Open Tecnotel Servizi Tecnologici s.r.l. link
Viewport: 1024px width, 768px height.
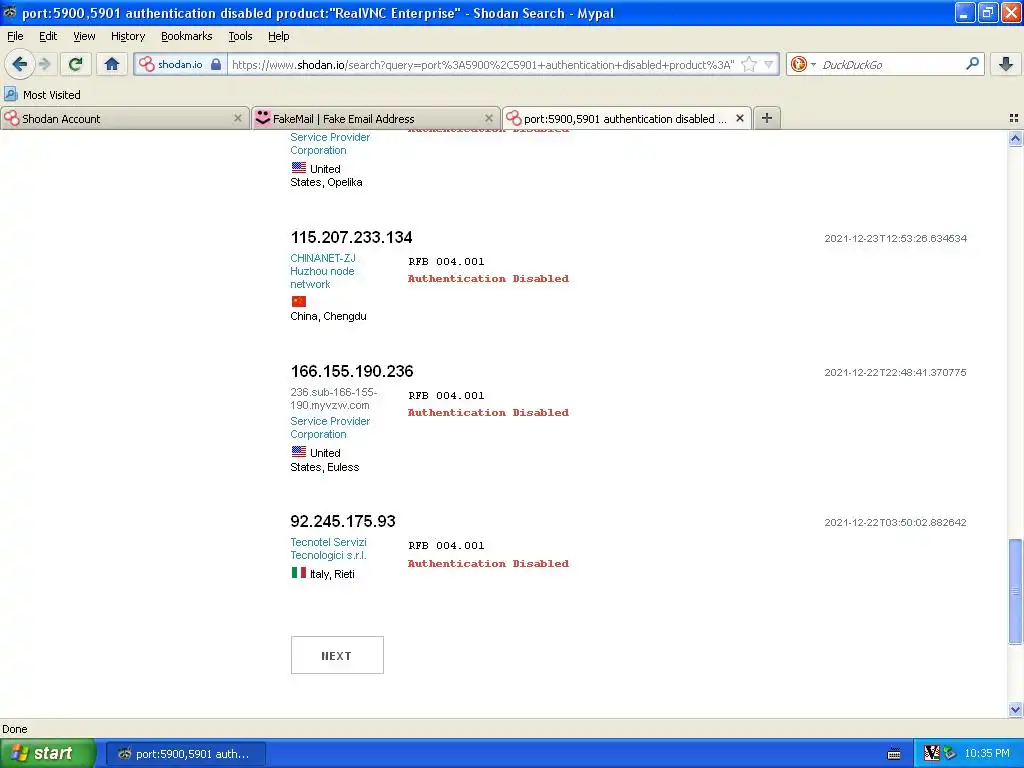[x=328, y=549]
